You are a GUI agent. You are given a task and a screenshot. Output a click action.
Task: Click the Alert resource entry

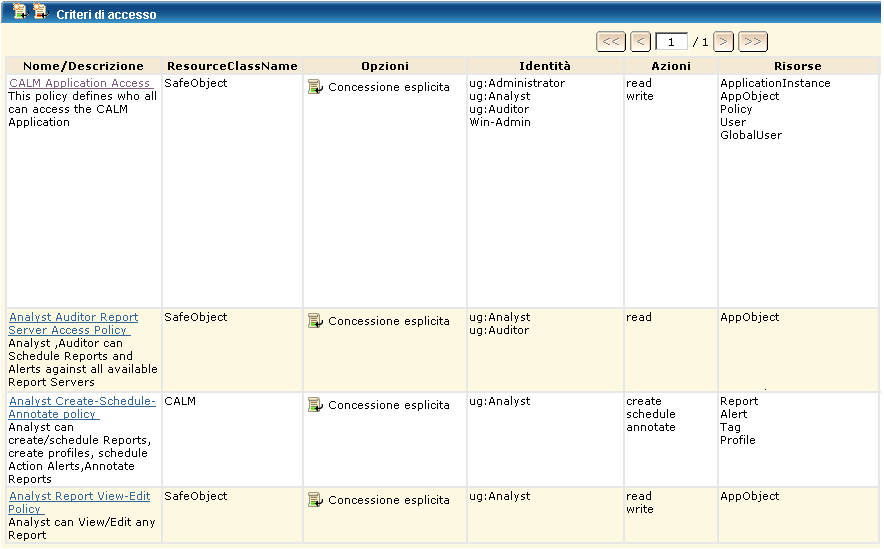coord(733,414)
